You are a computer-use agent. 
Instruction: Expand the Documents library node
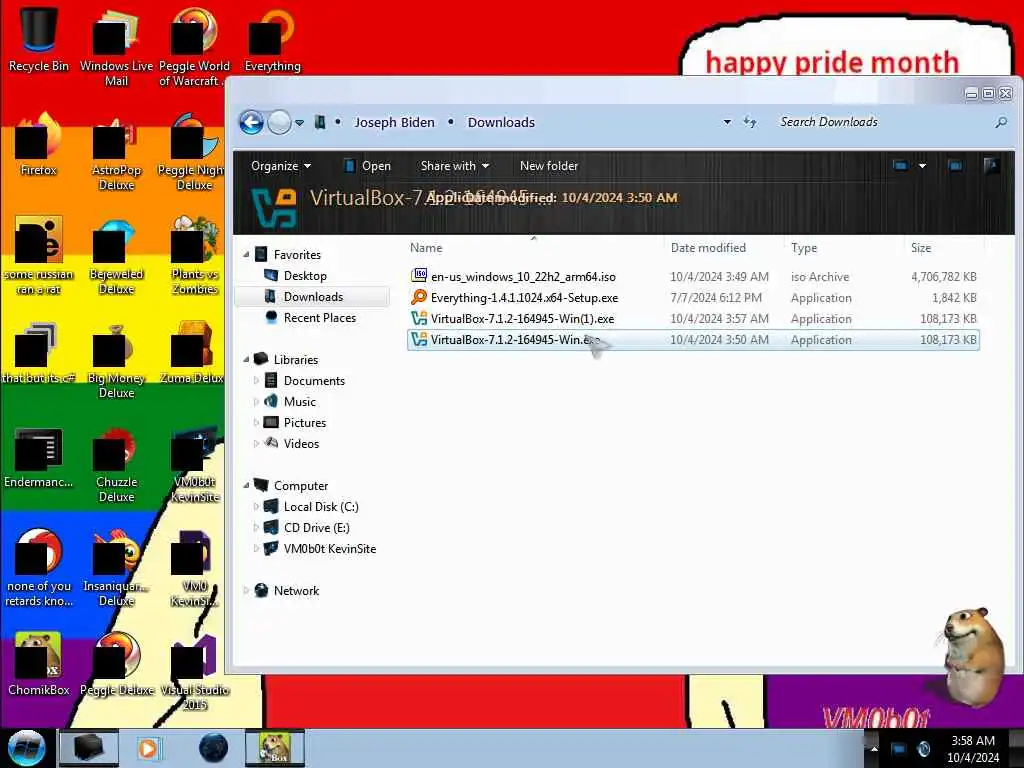pyautogui.click(x=256, y=381)
